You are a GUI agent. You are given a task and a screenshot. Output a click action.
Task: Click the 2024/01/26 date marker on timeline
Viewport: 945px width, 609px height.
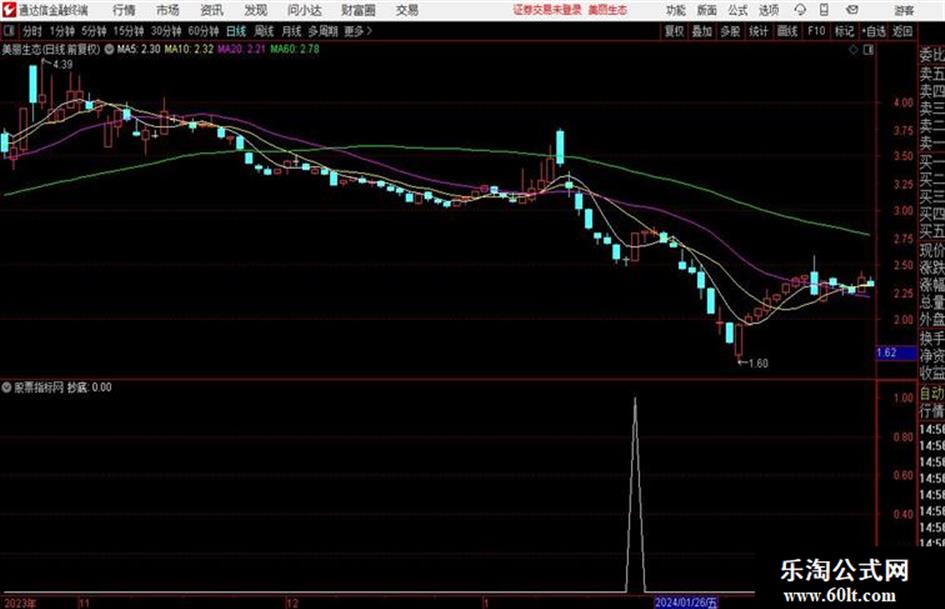click(686, 602)
